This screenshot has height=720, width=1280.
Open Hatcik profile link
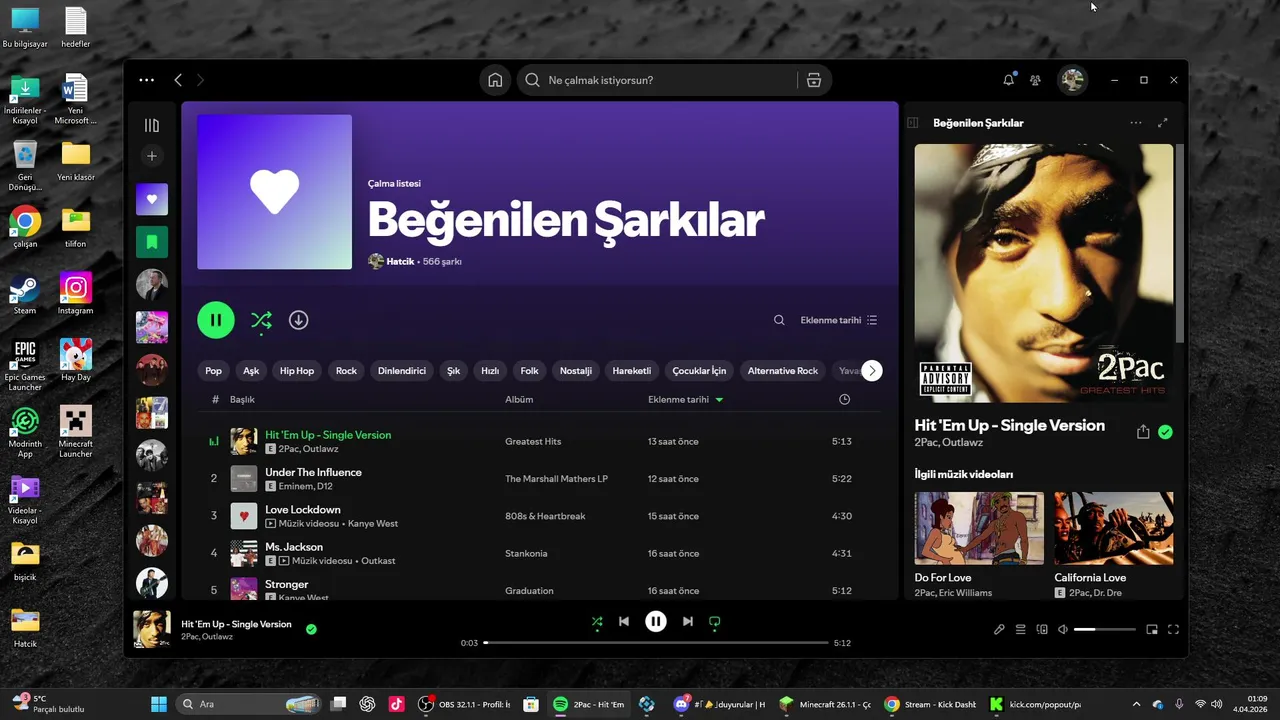[x=400, y=261]
